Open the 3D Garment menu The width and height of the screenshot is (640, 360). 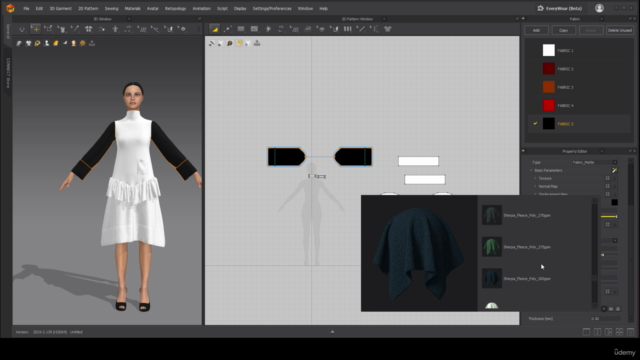tap(60, 9)
